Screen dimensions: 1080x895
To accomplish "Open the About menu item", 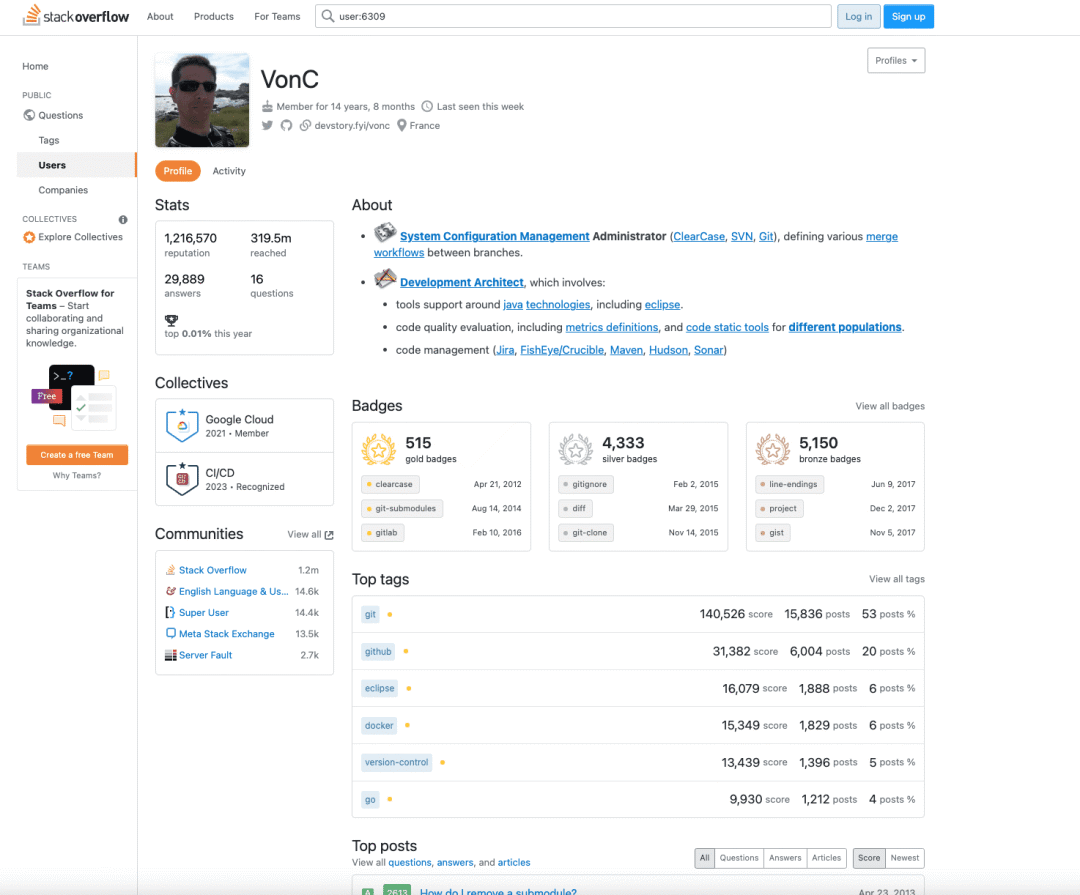I will pyautogui.click(x=160, y=17).
